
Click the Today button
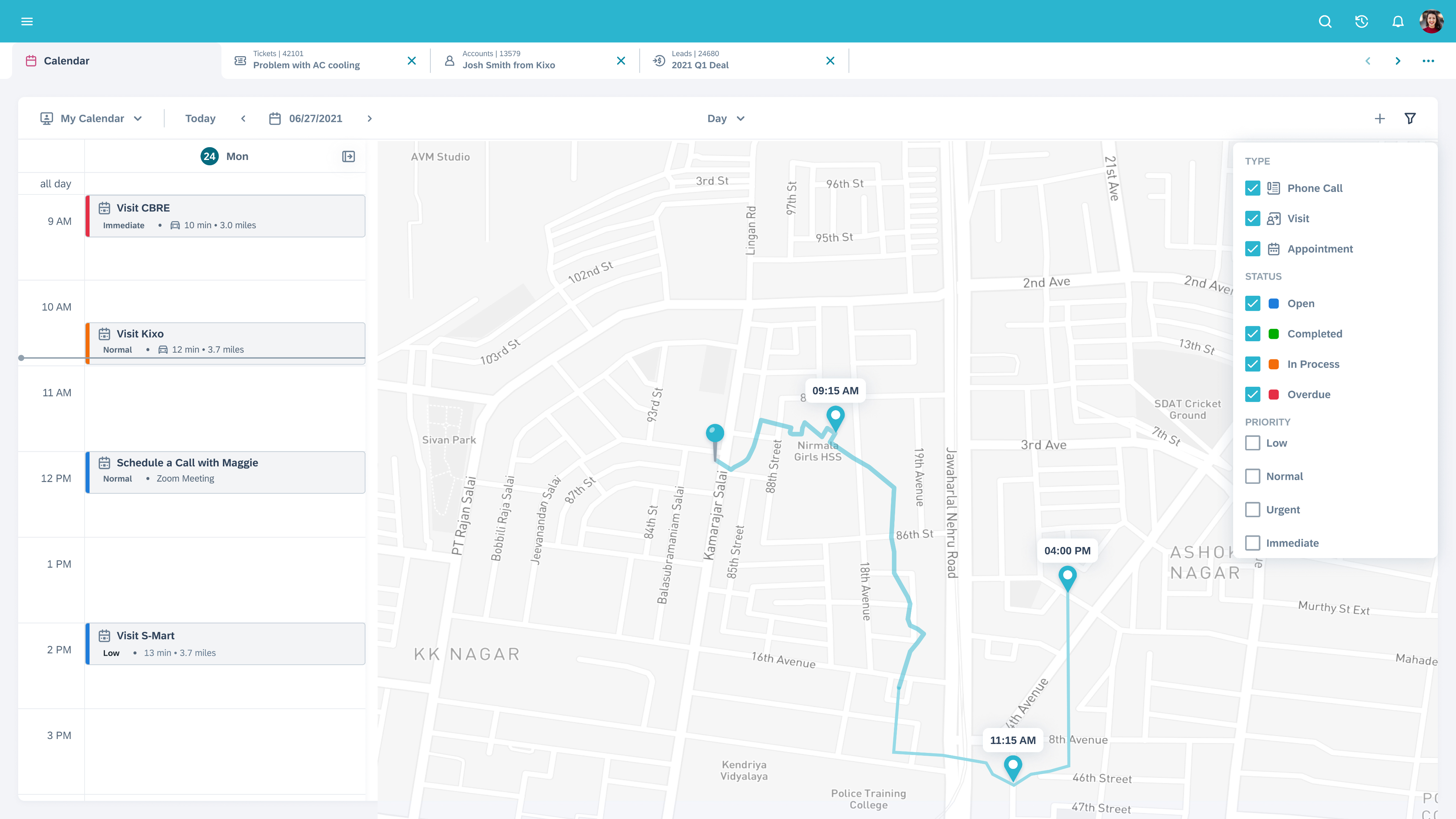tap(200, 118)
